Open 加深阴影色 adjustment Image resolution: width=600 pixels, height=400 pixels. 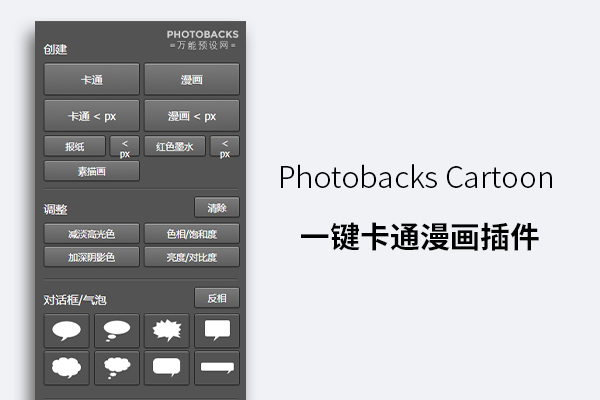pyautogui.click(x=92, y=257)
